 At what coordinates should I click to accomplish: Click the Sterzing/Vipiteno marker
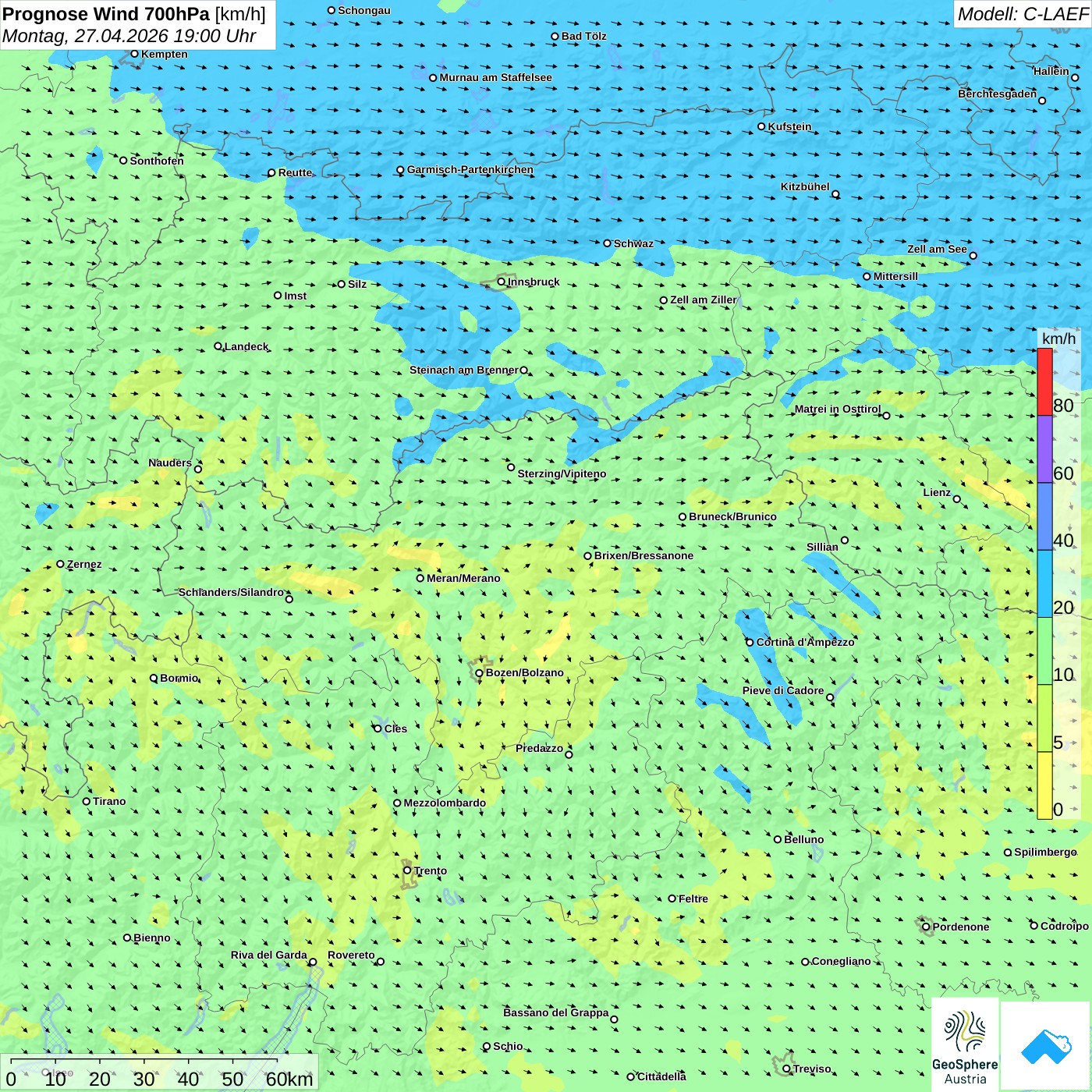511,467
